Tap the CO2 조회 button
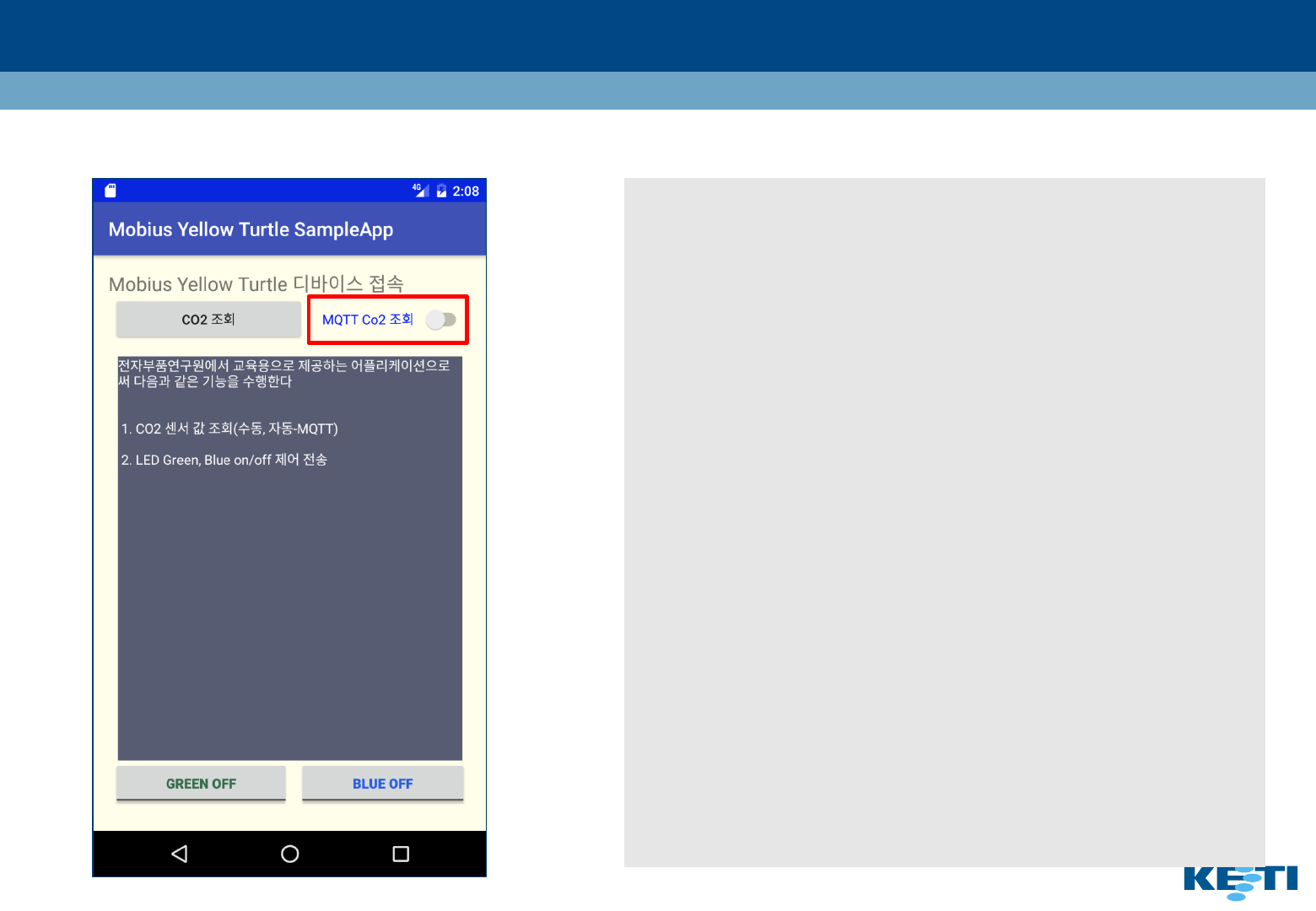The height and width of the screenshot is (911, 1316). [x=208, y=320]
